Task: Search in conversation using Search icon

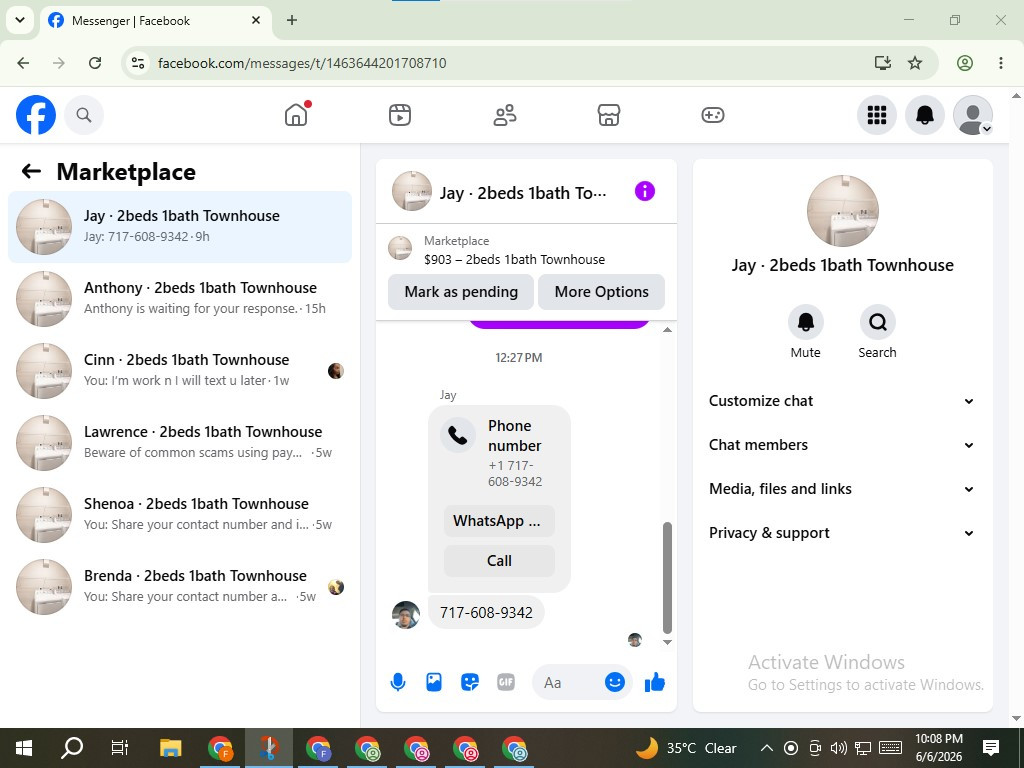Action: click(x=877, y=322)
